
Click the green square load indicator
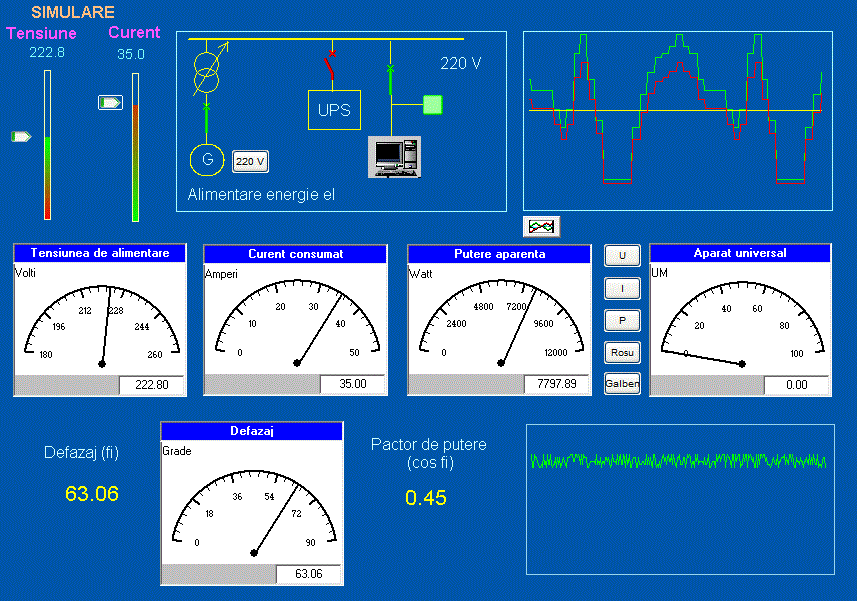point(432,104)
